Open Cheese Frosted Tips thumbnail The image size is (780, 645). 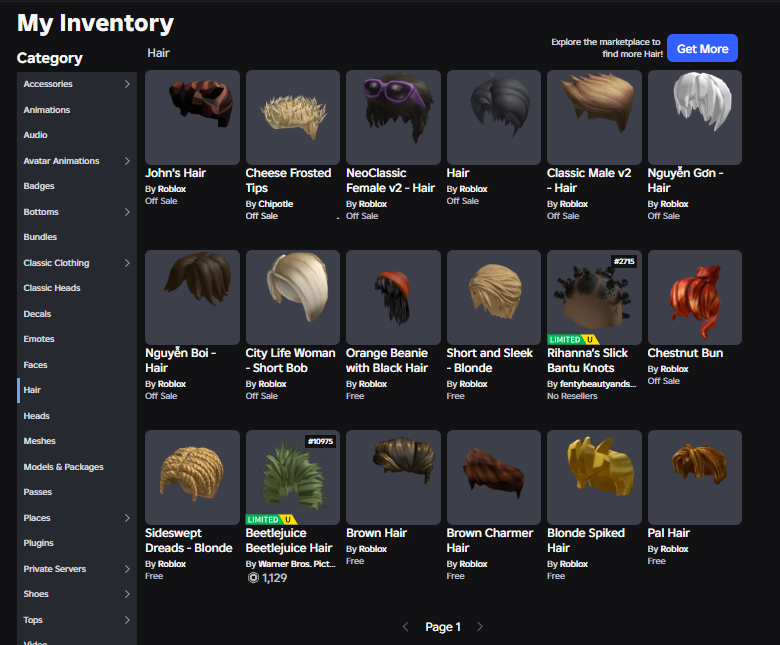[x=292, y=117]
